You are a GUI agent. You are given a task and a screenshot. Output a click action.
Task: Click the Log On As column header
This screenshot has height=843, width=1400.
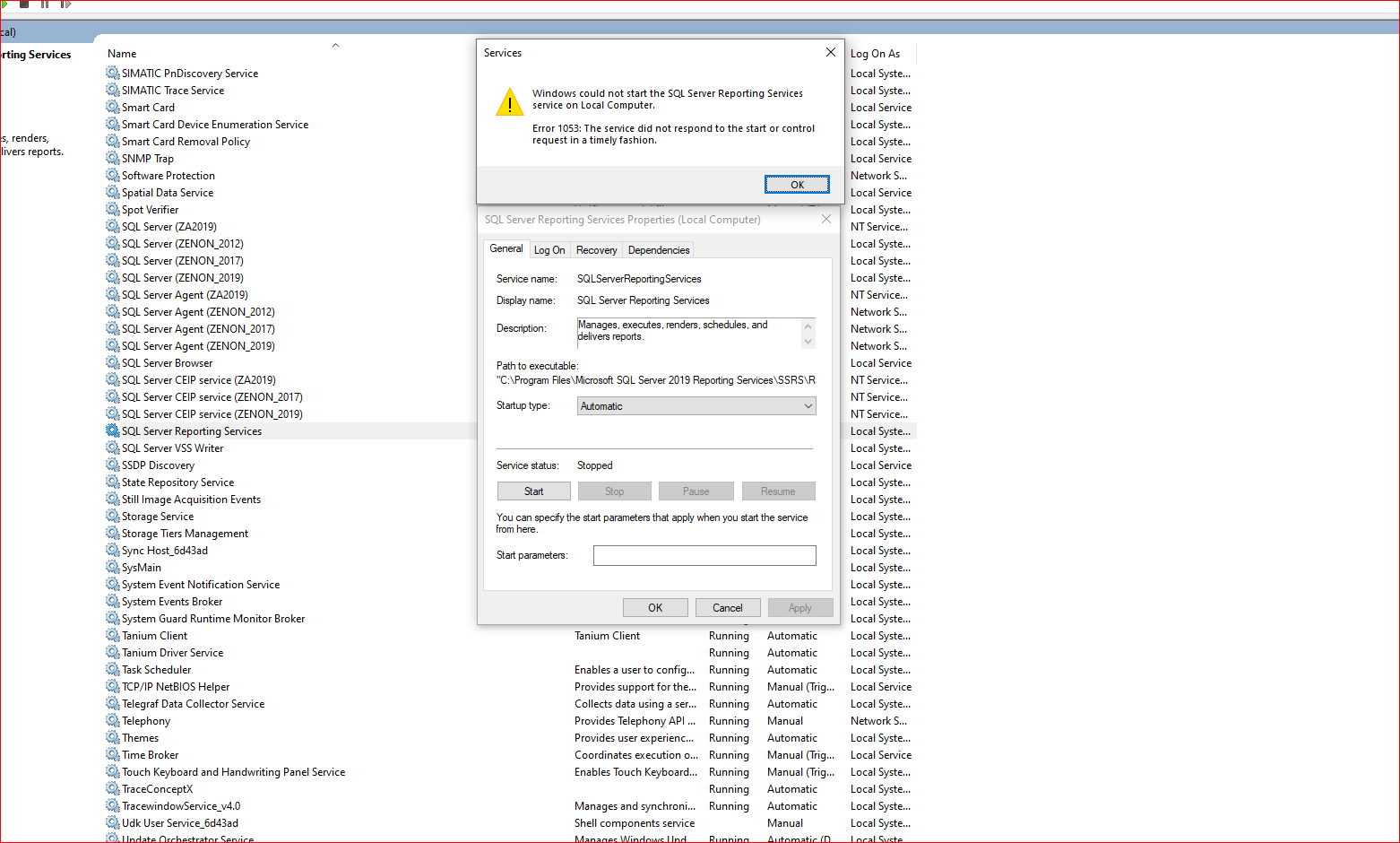tap(875, 54)
